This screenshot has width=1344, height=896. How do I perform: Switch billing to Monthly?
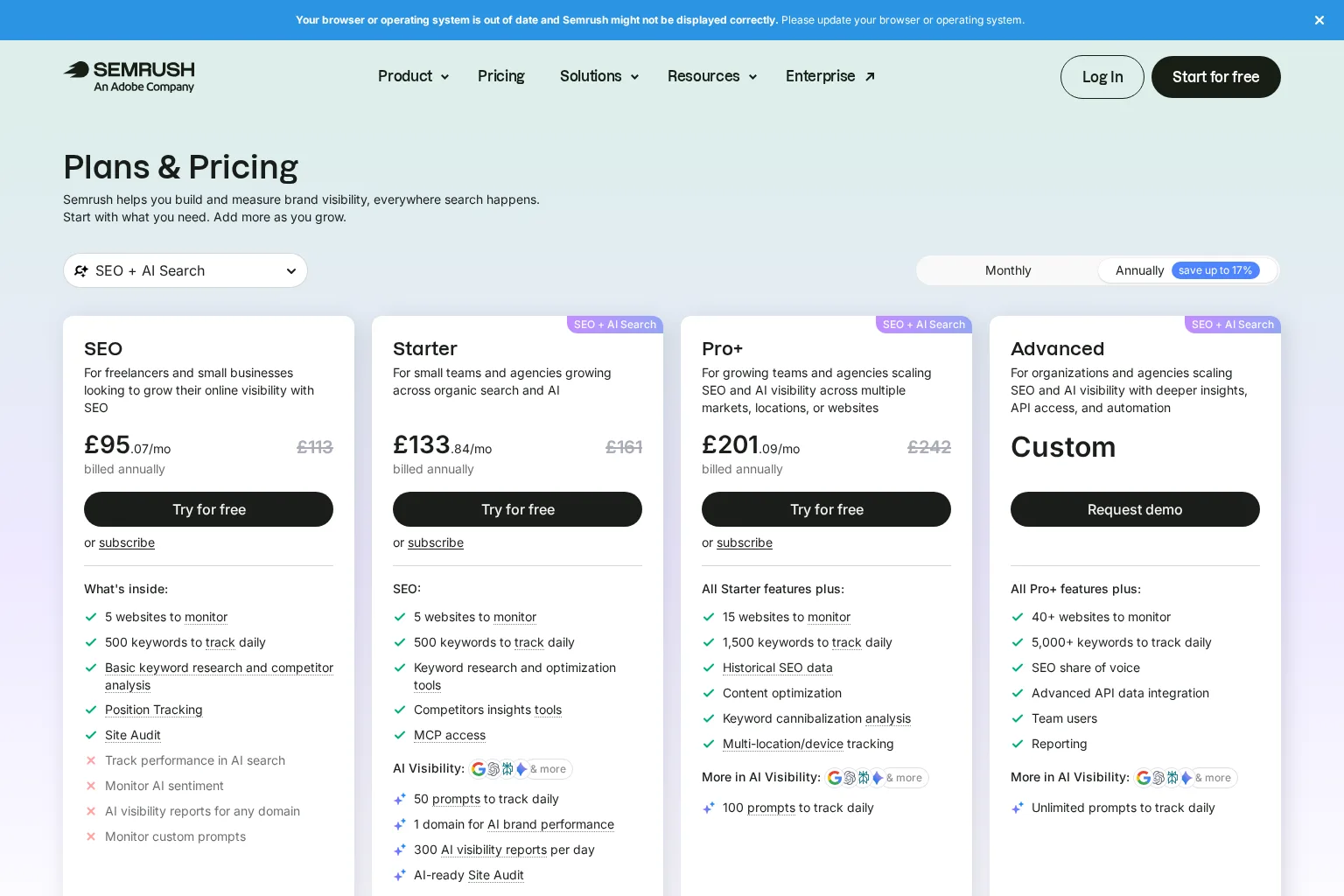(x=1008, y=270)
